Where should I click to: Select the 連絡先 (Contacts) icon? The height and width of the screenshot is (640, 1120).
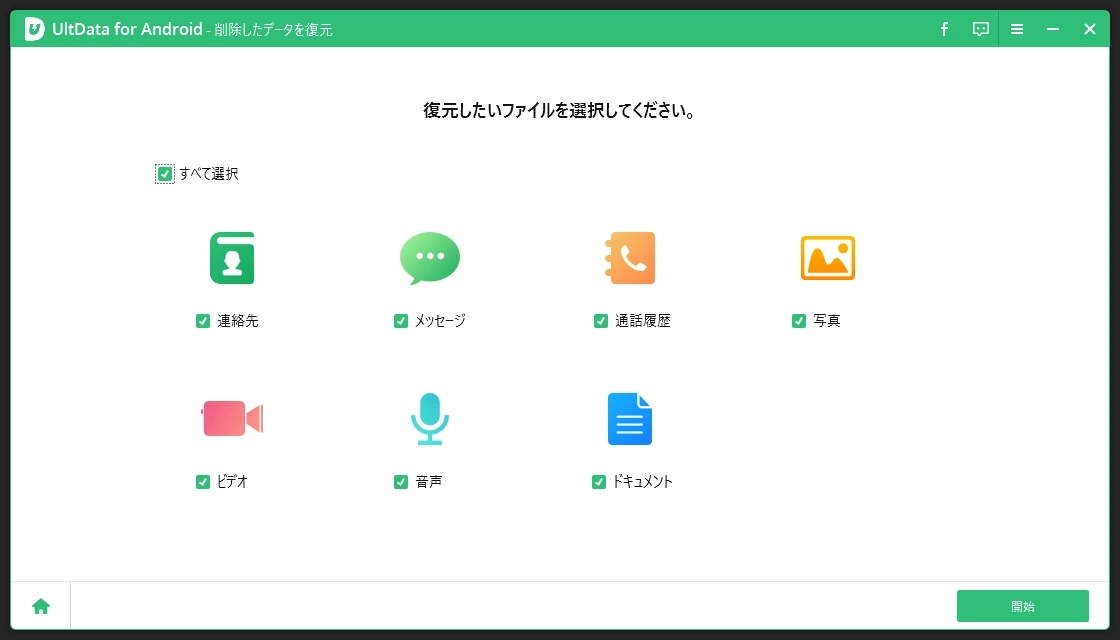click(x=231, y=257)
